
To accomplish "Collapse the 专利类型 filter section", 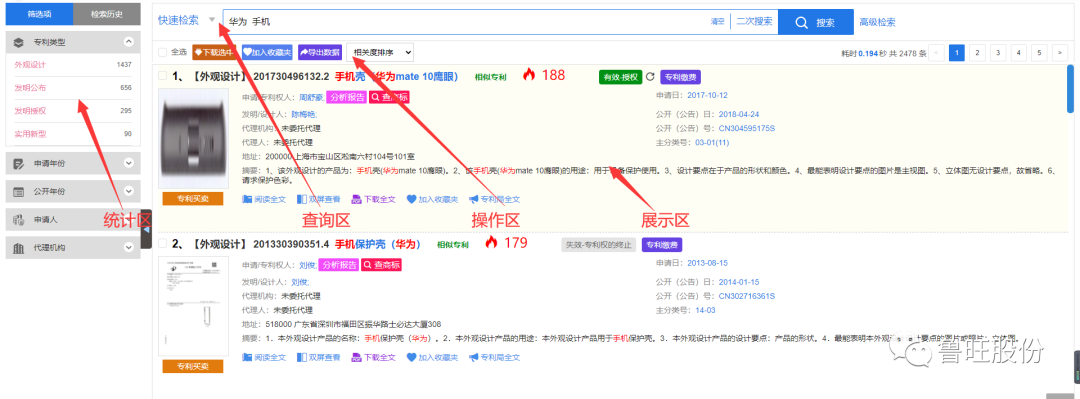I will [128, 42].
